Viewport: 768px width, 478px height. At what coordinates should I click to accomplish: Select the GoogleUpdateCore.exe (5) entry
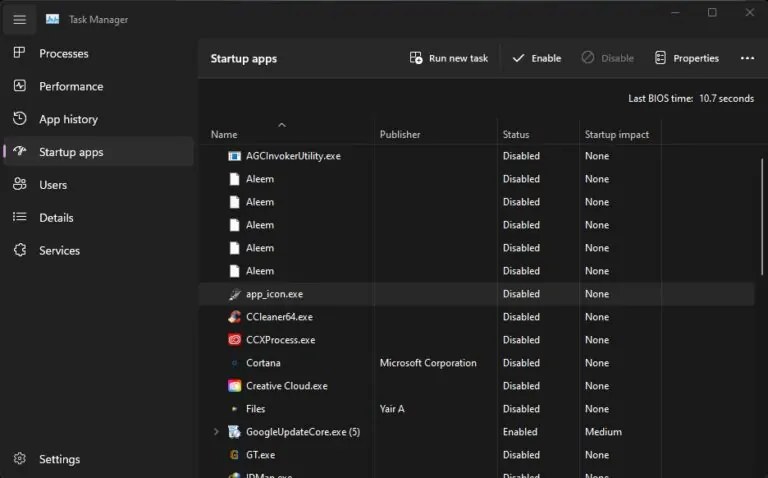click(x=303, y=432)
